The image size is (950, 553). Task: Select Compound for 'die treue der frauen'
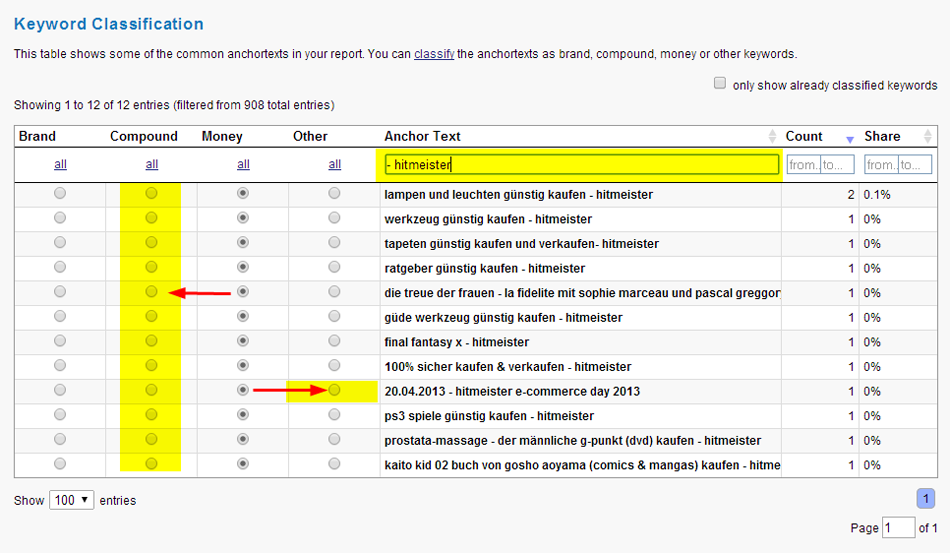[x=151, y=291]
